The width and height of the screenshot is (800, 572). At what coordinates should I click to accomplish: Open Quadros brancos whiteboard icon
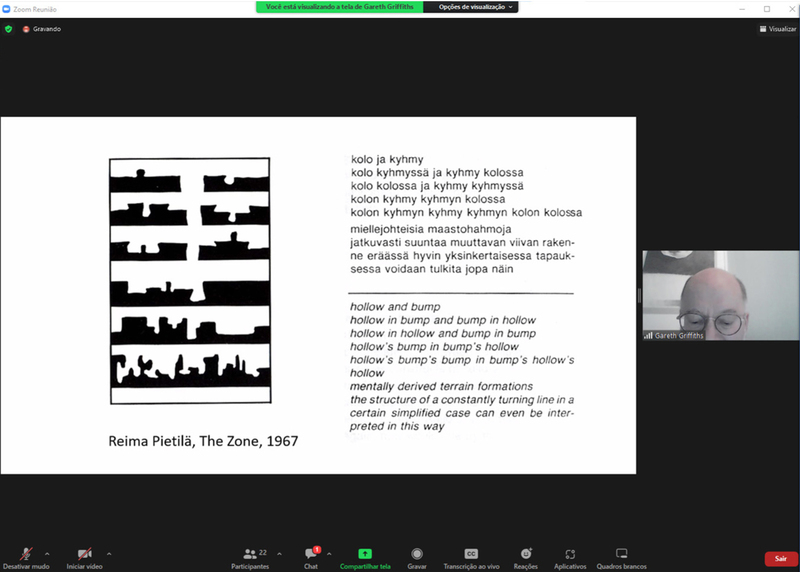coord(621,554)
